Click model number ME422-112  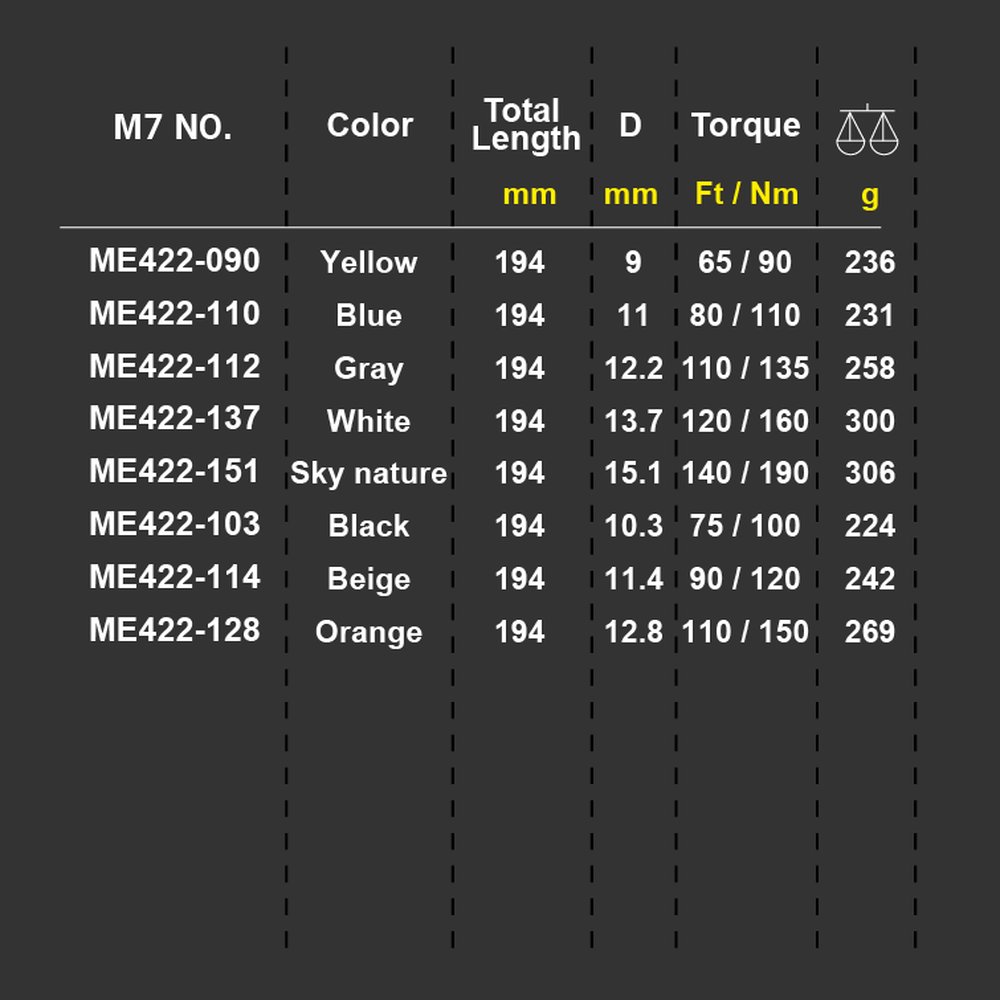pyautogui.click(x=175, y=366)
